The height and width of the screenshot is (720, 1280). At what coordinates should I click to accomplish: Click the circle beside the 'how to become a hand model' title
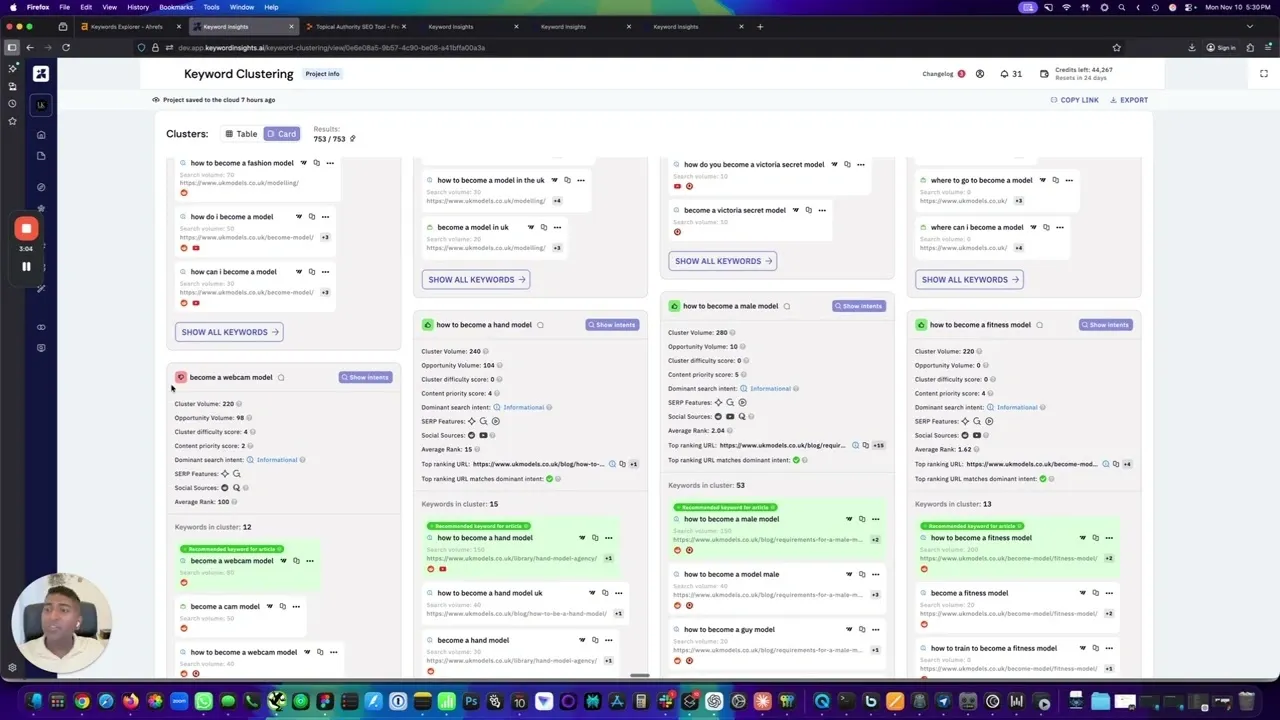(541, 325)
